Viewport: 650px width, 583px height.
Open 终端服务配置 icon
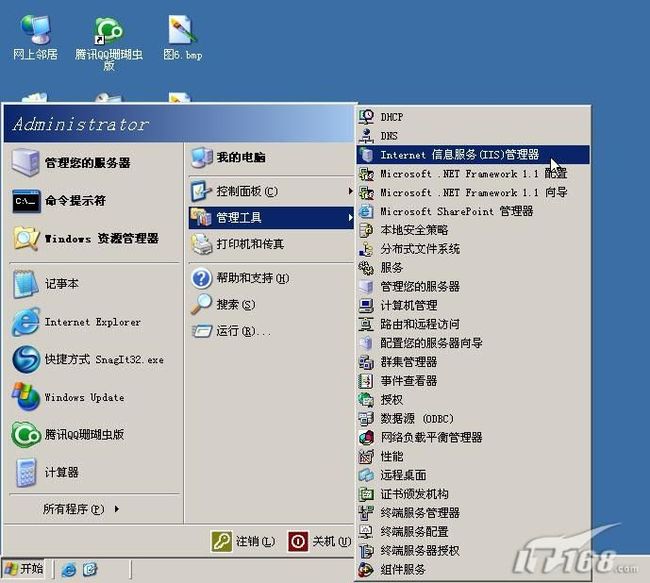(366, 532)
